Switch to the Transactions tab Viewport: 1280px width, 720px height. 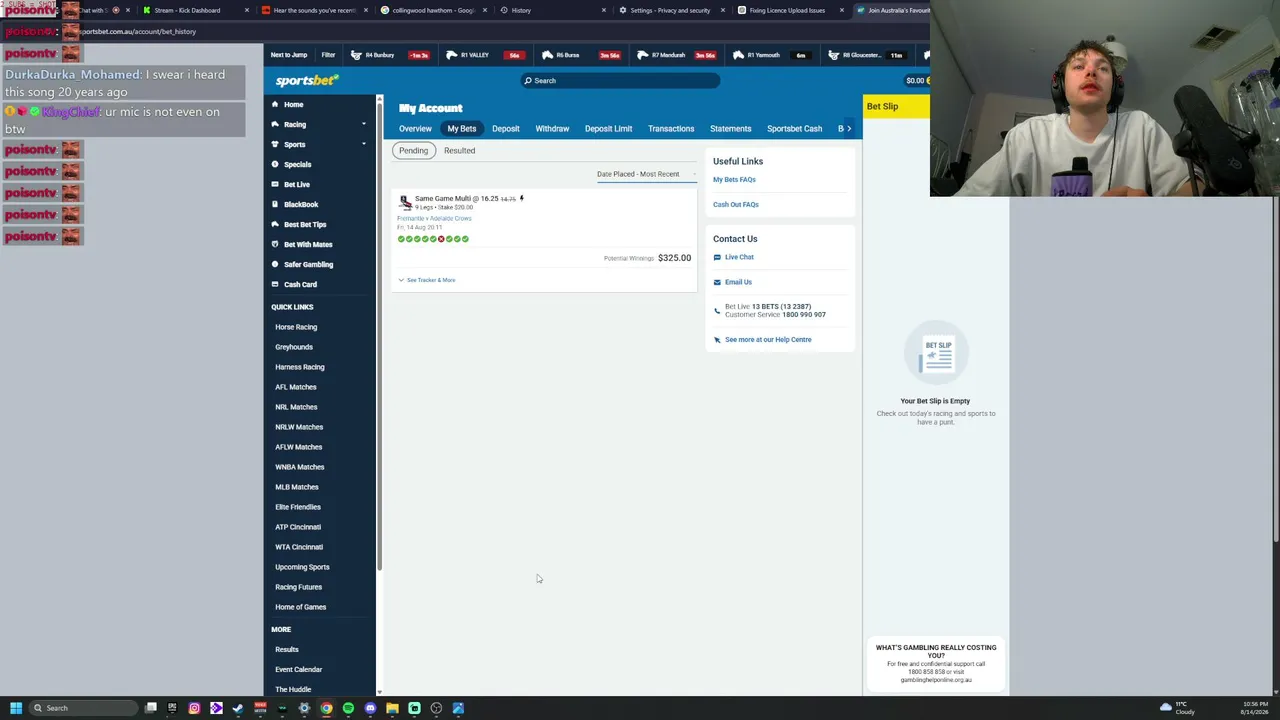671,129
